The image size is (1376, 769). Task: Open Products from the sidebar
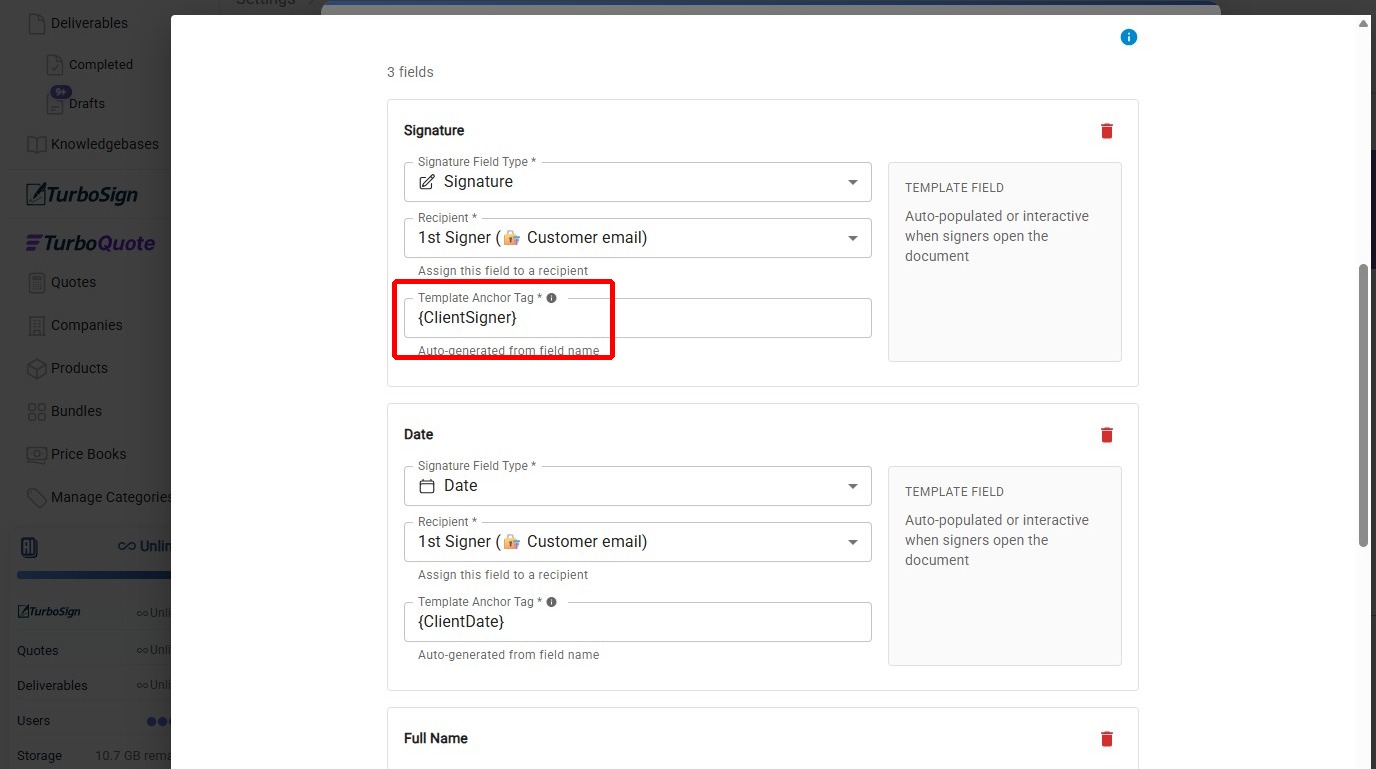[x=34, y=368]
